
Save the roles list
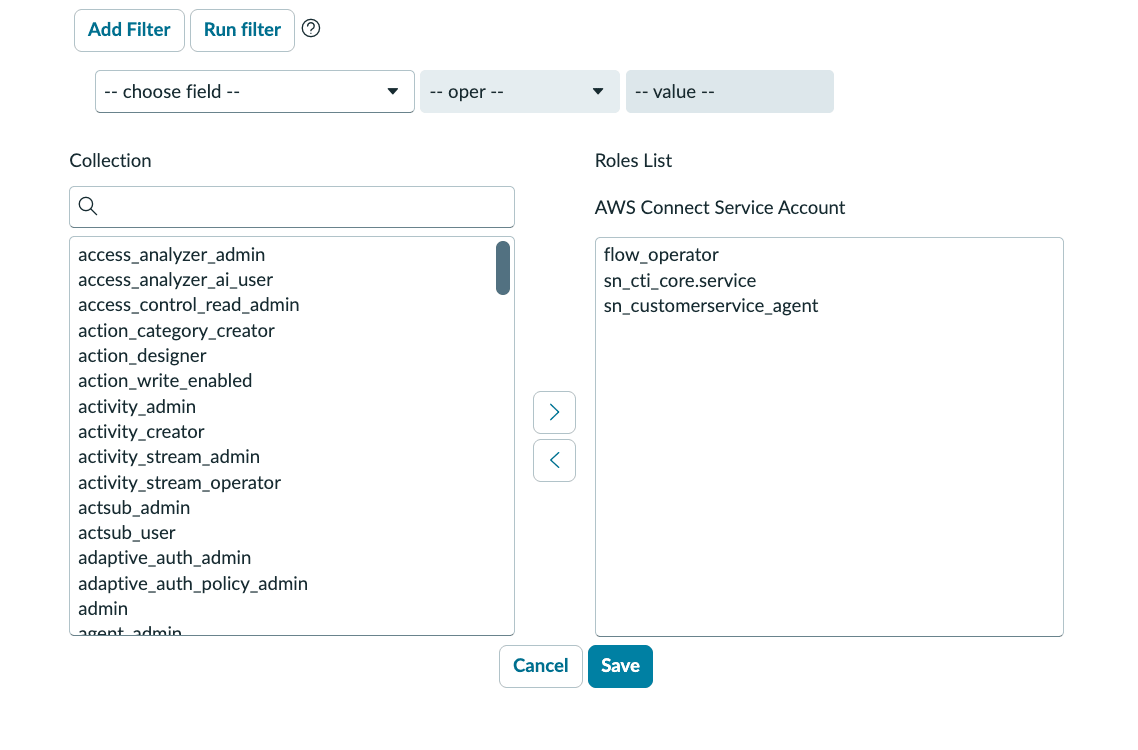click(621, 666)
